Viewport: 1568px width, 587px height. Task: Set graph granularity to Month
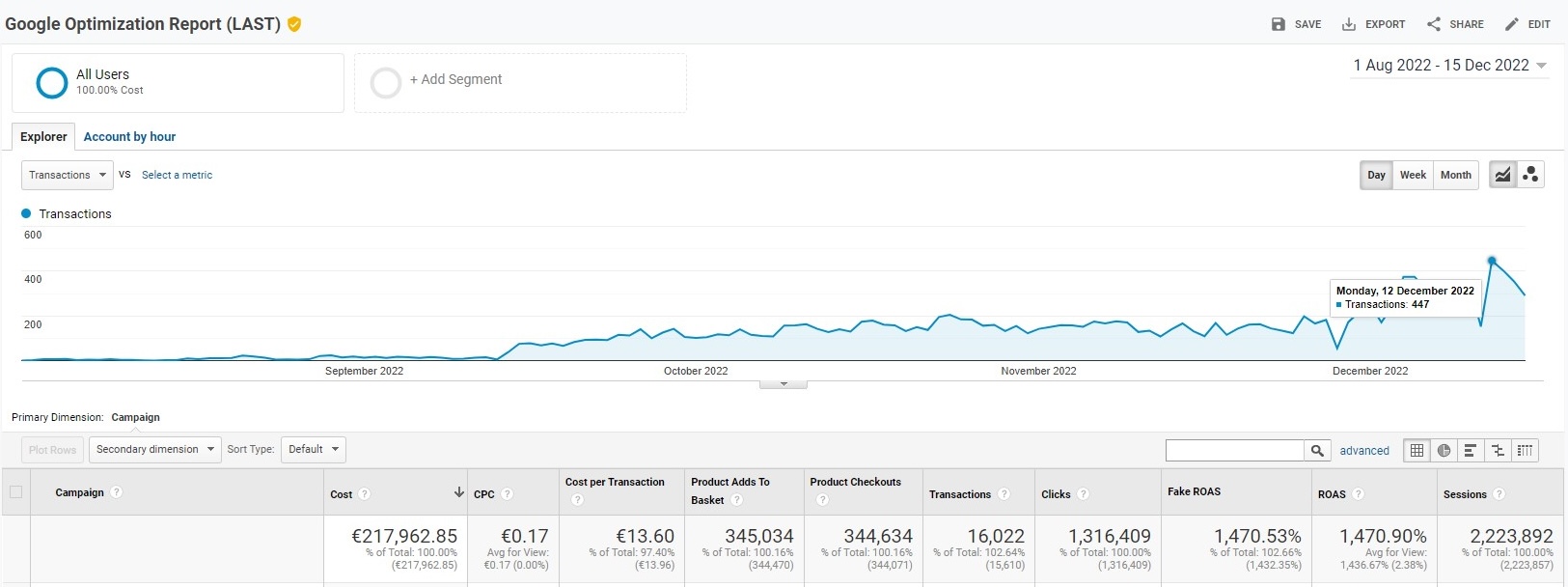pyautogui.click(x=1456, y=175)
